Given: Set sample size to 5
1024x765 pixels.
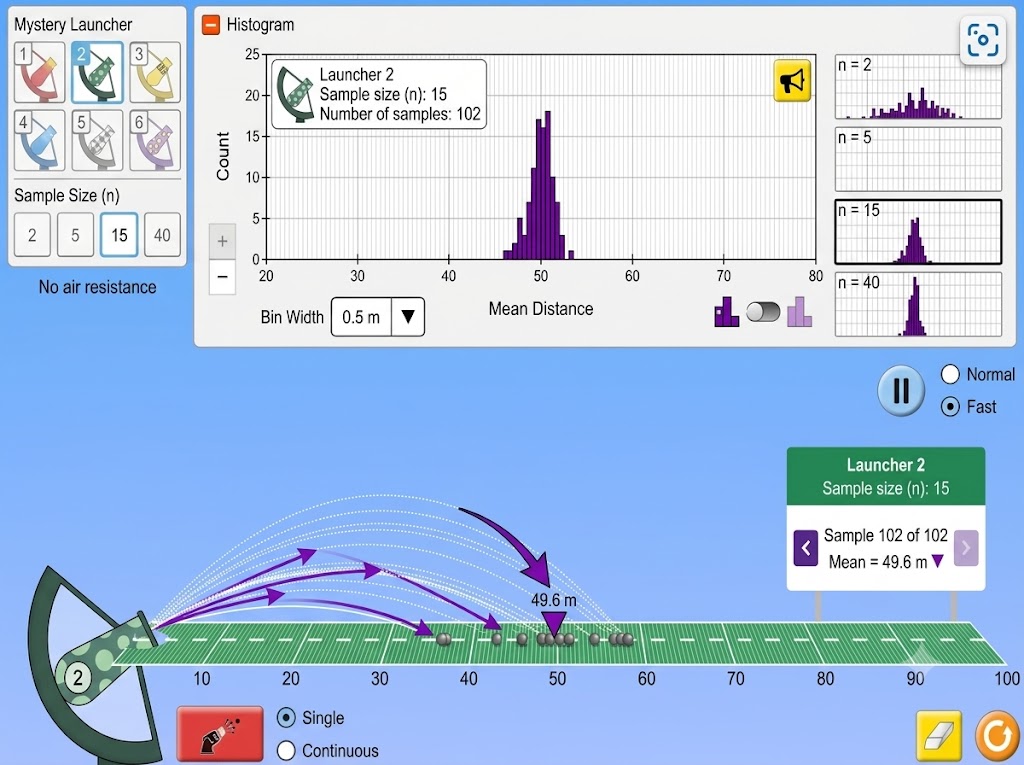Looking at the screenshot, I should [x=75, y=235].
